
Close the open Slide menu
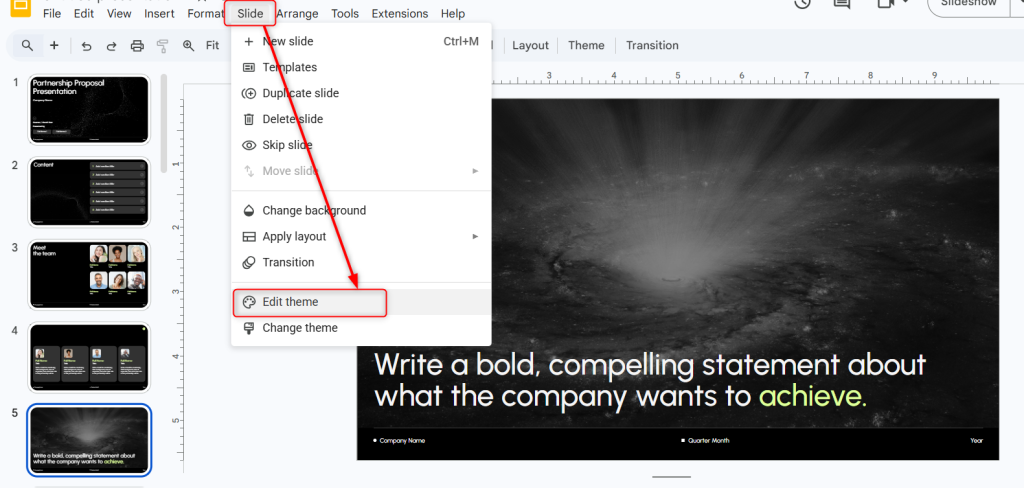pos(250,13)
